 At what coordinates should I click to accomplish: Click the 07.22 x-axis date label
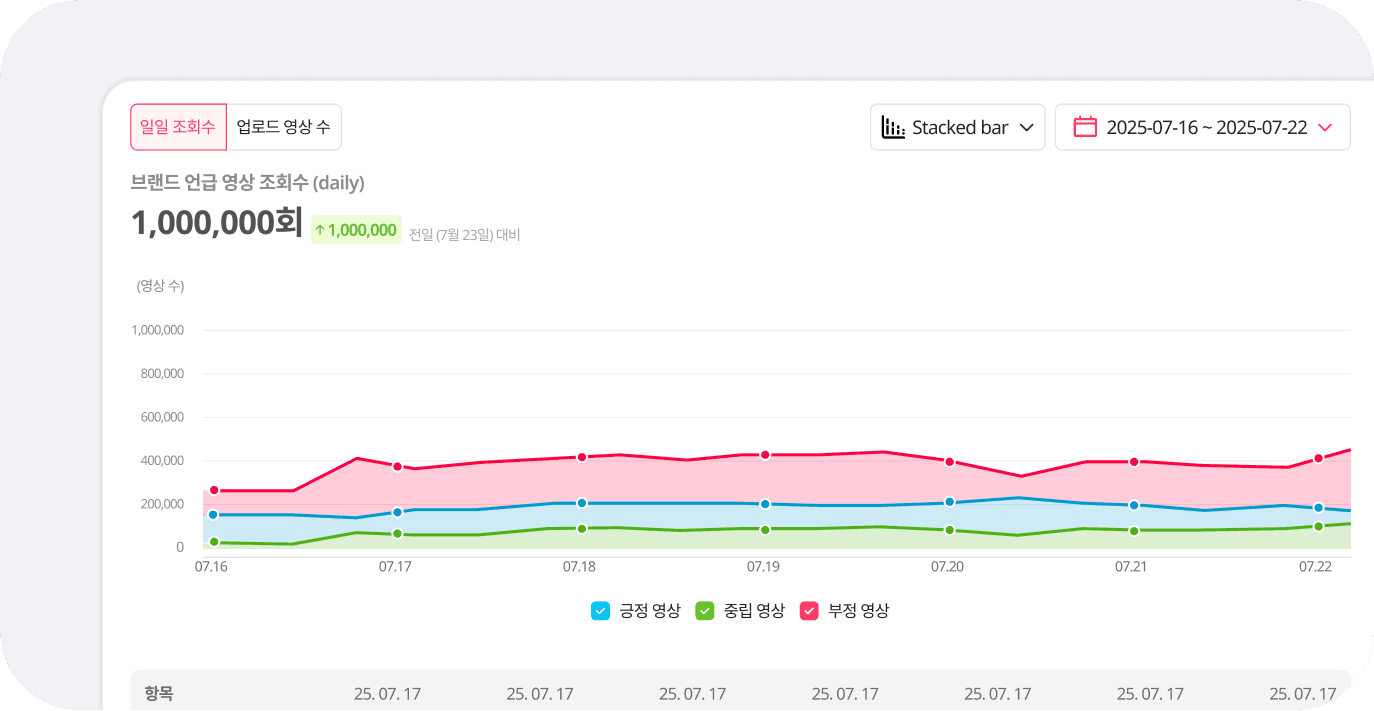(1315, 566)
